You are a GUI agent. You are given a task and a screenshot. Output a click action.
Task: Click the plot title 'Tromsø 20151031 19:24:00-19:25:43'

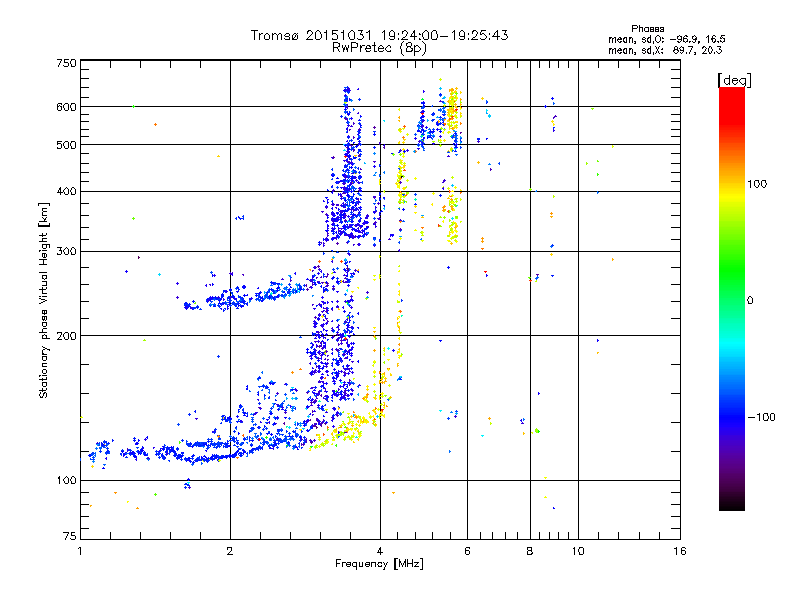tap(379, 35)
